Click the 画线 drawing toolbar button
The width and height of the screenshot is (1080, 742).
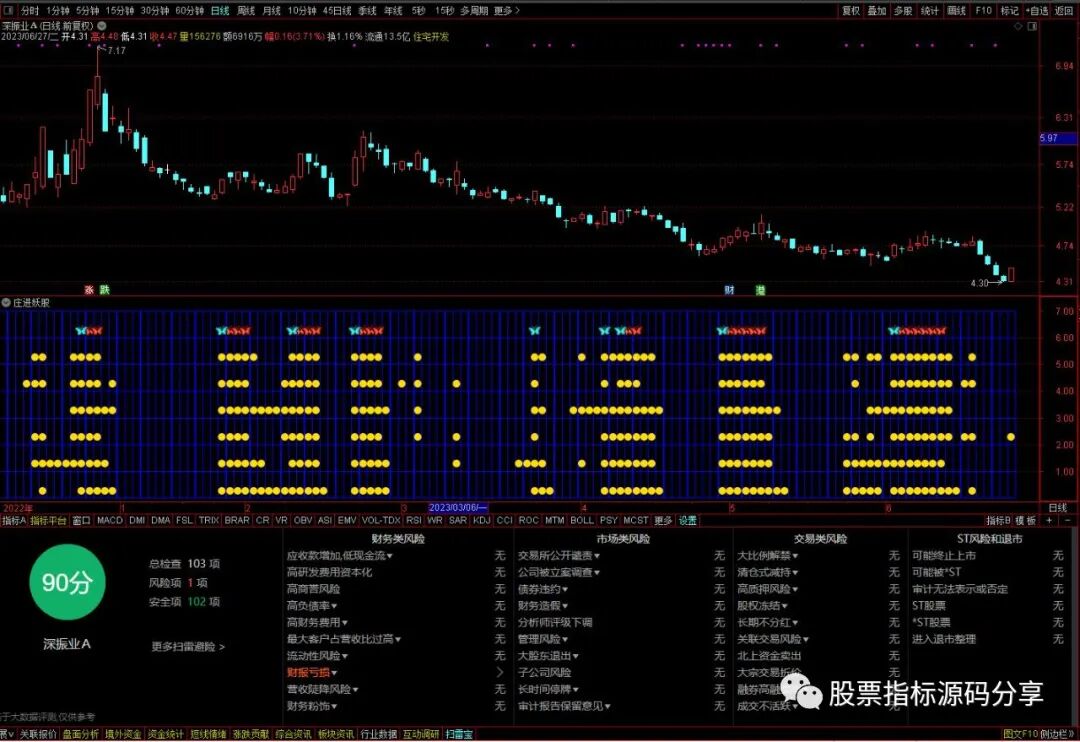(x=956, y=10)
